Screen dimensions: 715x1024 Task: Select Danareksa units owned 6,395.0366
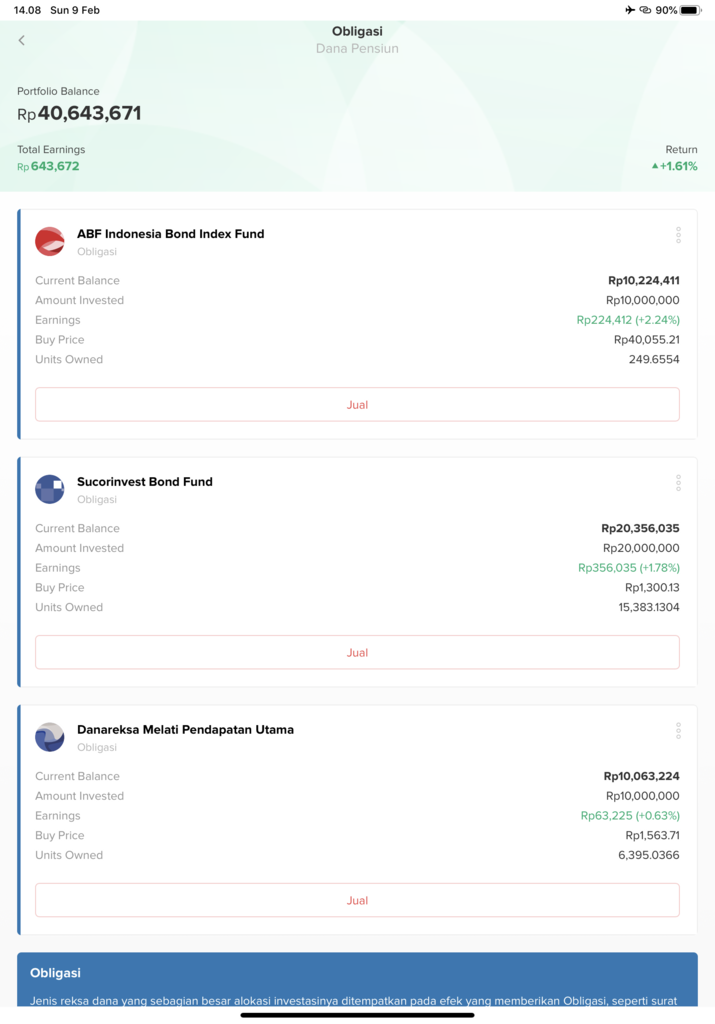click(649, 855)
